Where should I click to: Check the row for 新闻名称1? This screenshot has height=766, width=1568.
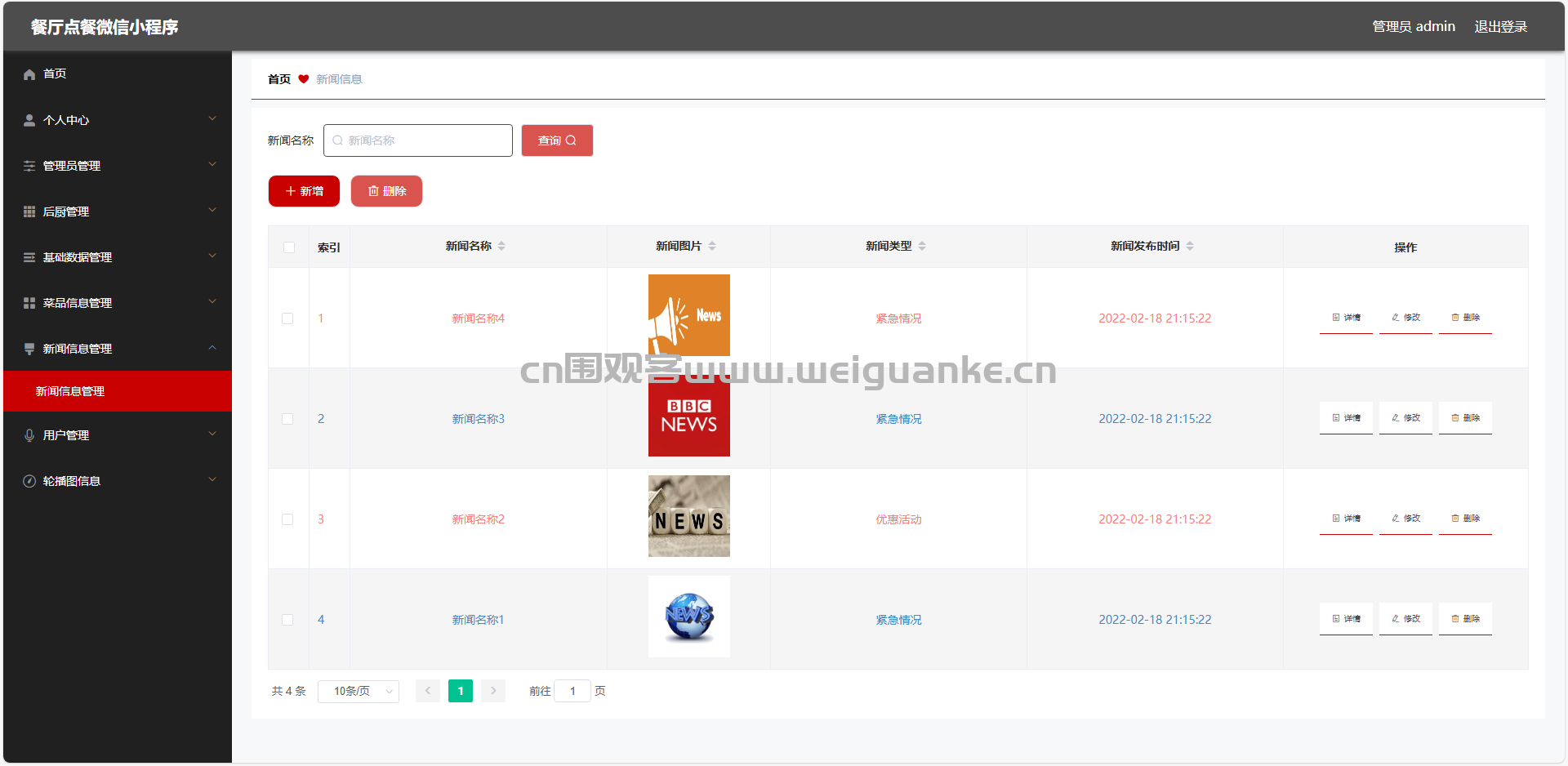coord(287,620)
